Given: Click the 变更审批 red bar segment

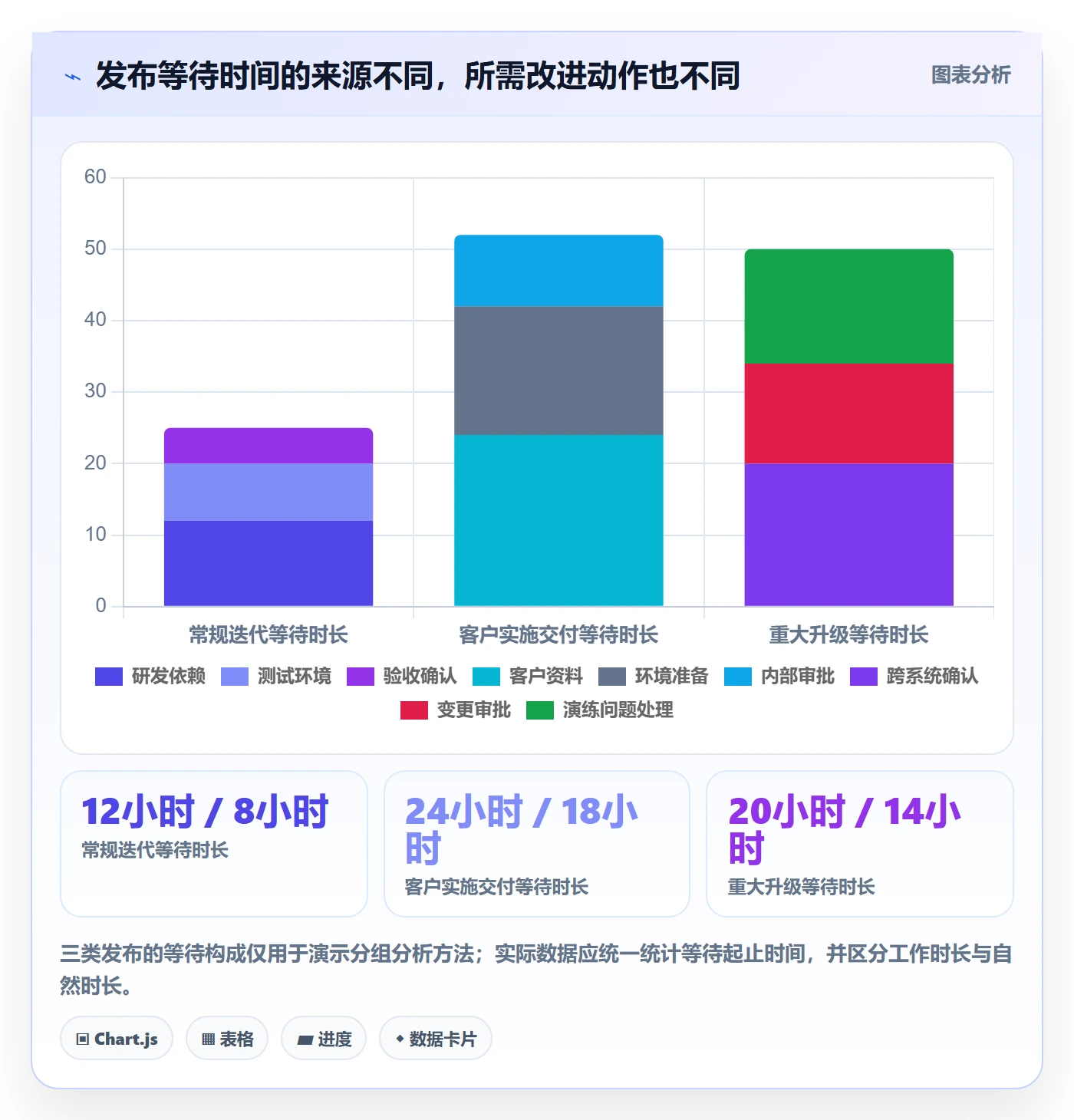Looking at the screenshot, I should [x=849, y=413].
